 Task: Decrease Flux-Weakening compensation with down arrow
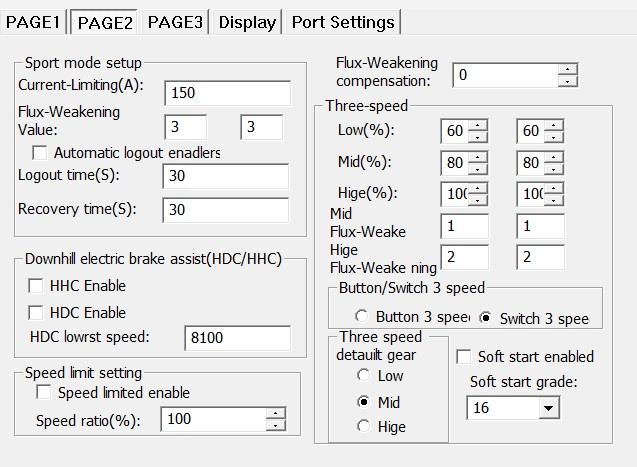(x=568, y=81)
